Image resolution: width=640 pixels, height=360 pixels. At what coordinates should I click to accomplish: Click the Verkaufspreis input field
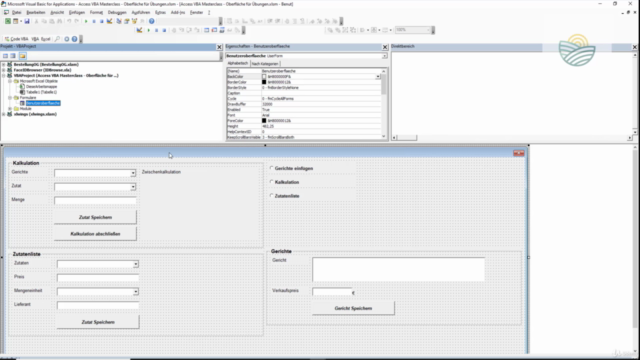tap(332, 291)
